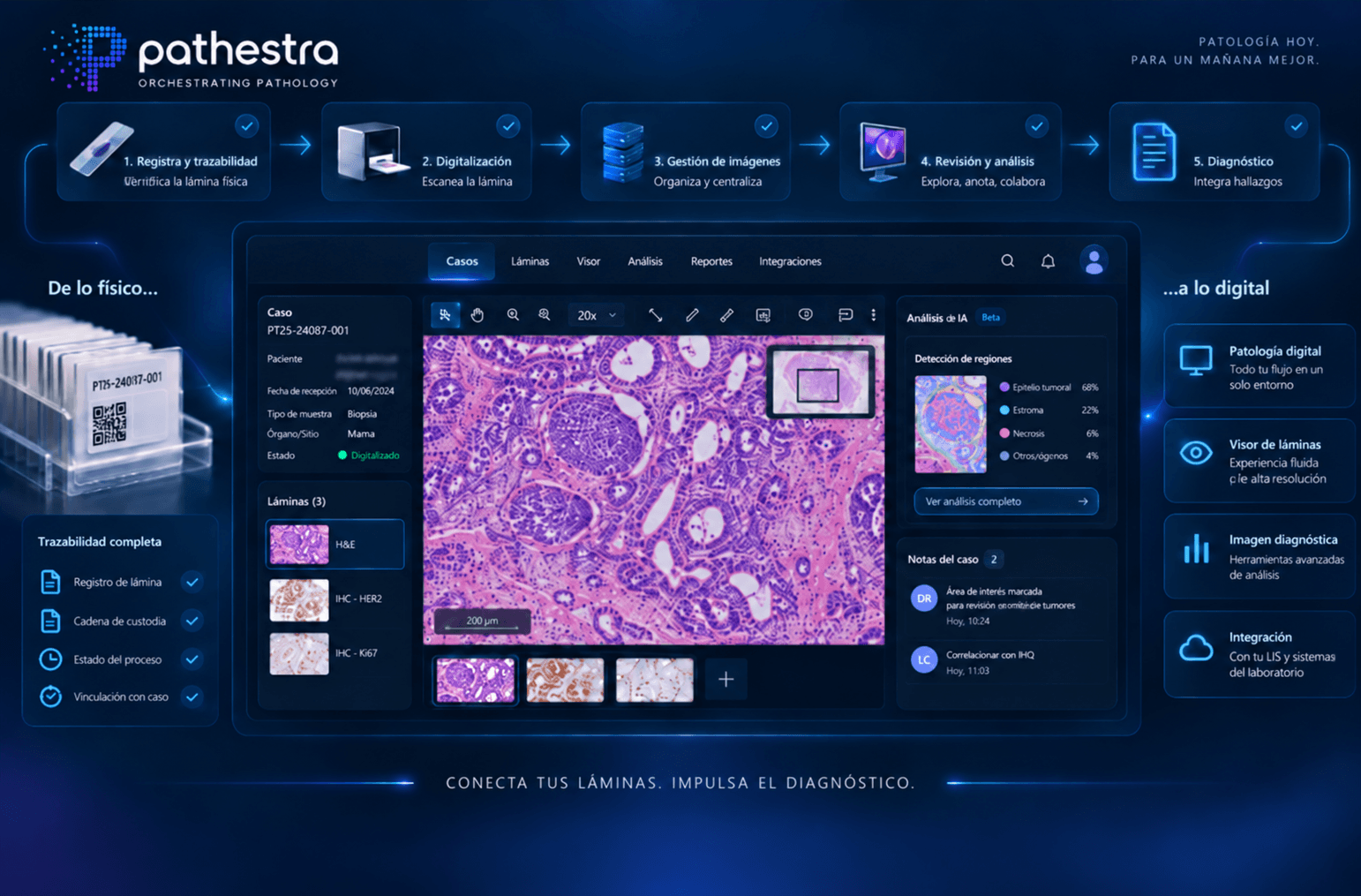Select the IHC - Ki67 slide row

coord(335,653)
